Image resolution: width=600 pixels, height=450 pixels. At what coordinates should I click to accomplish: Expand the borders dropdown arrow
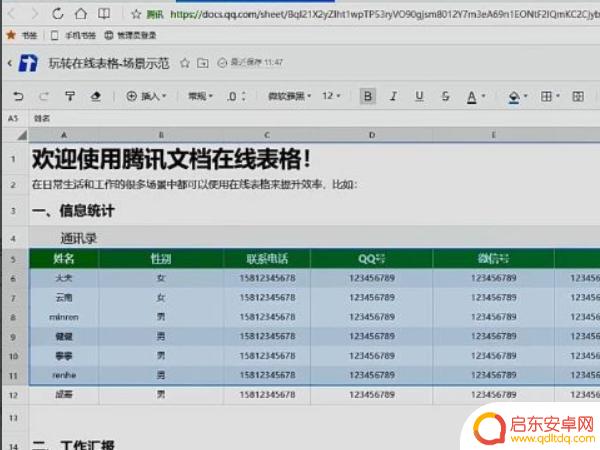point(558,96)
